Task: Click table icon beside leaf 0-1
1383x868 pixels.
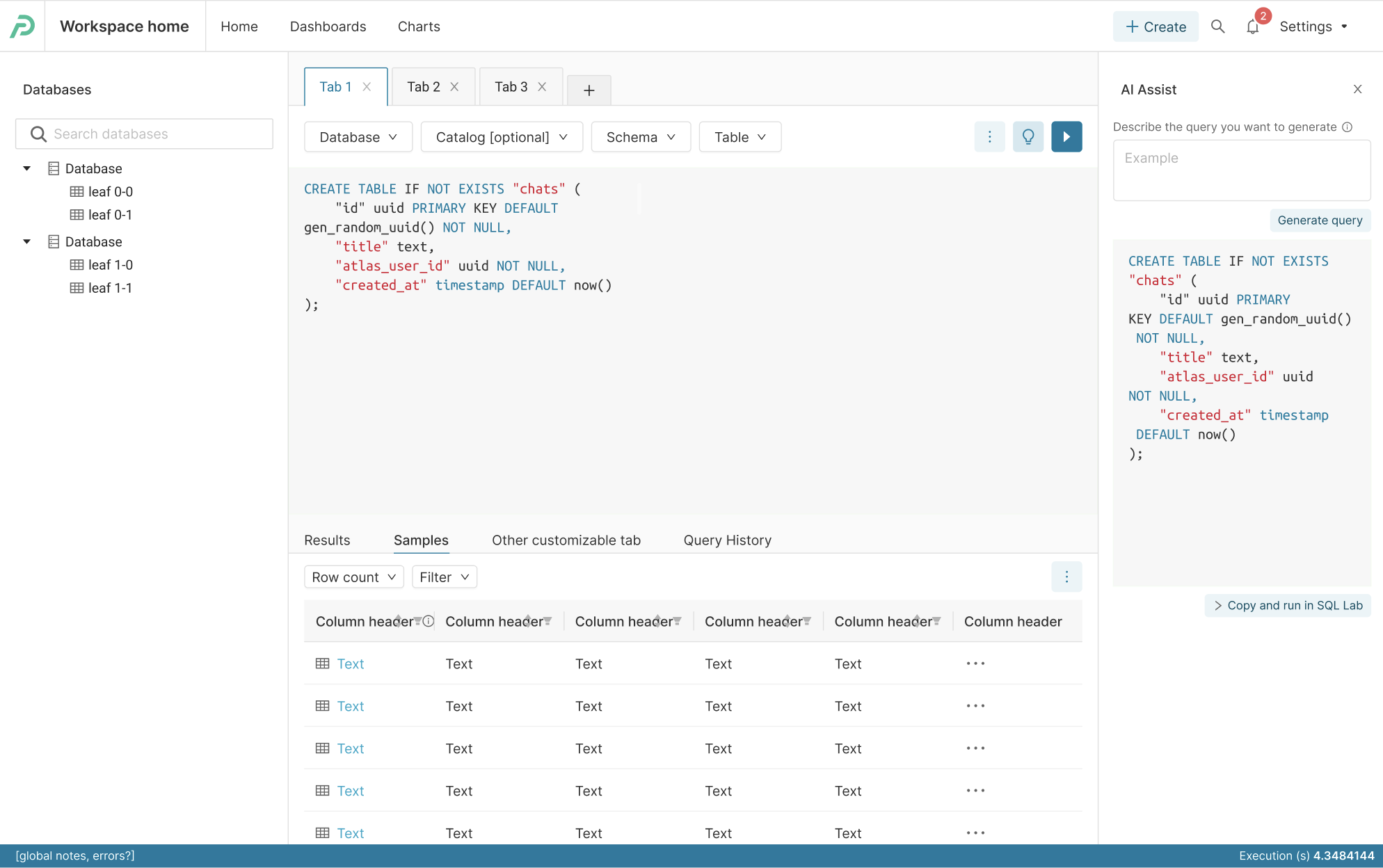Action: tap(77, 214)
